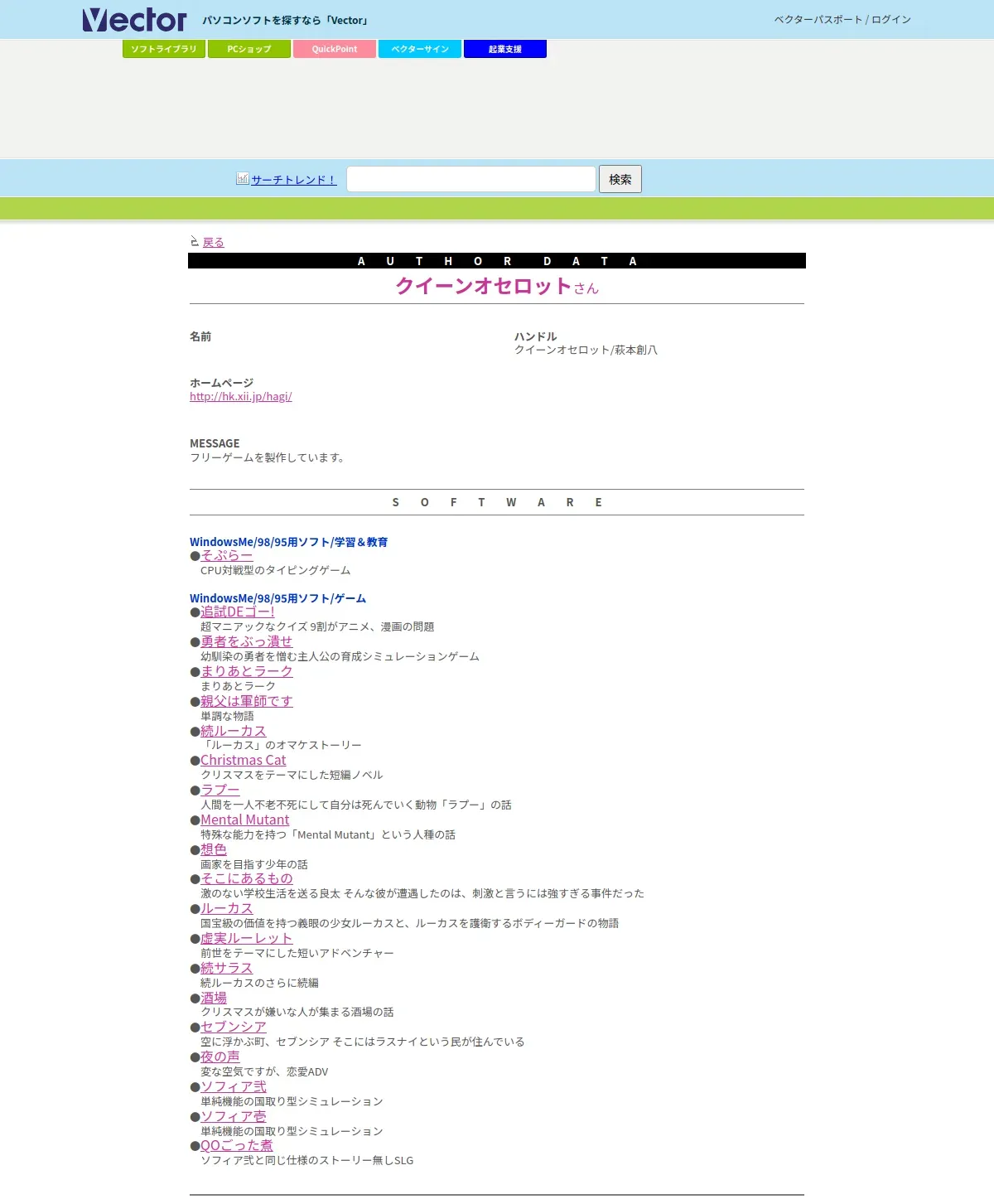Open the そこにあるもの software link
The height and width of the screenshot is (1204, 994).
click(x=247, y=878)
